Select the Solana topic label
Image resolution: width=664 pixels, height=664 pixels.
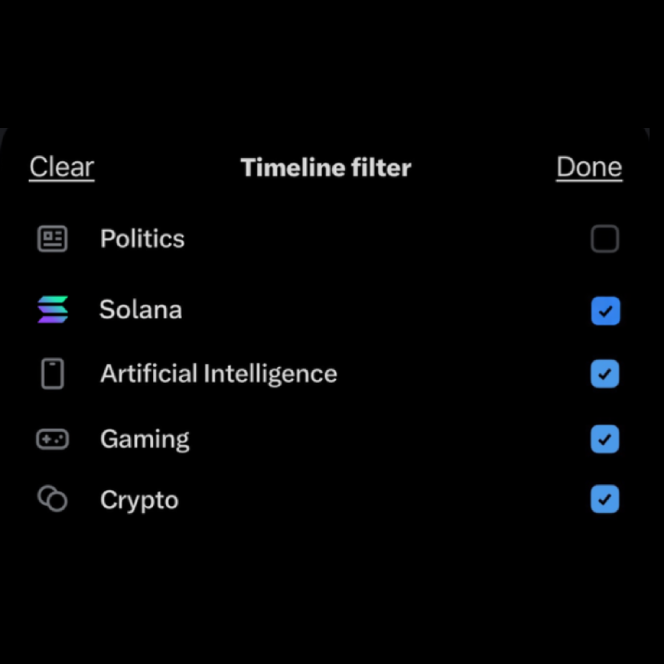coord(140,310)
